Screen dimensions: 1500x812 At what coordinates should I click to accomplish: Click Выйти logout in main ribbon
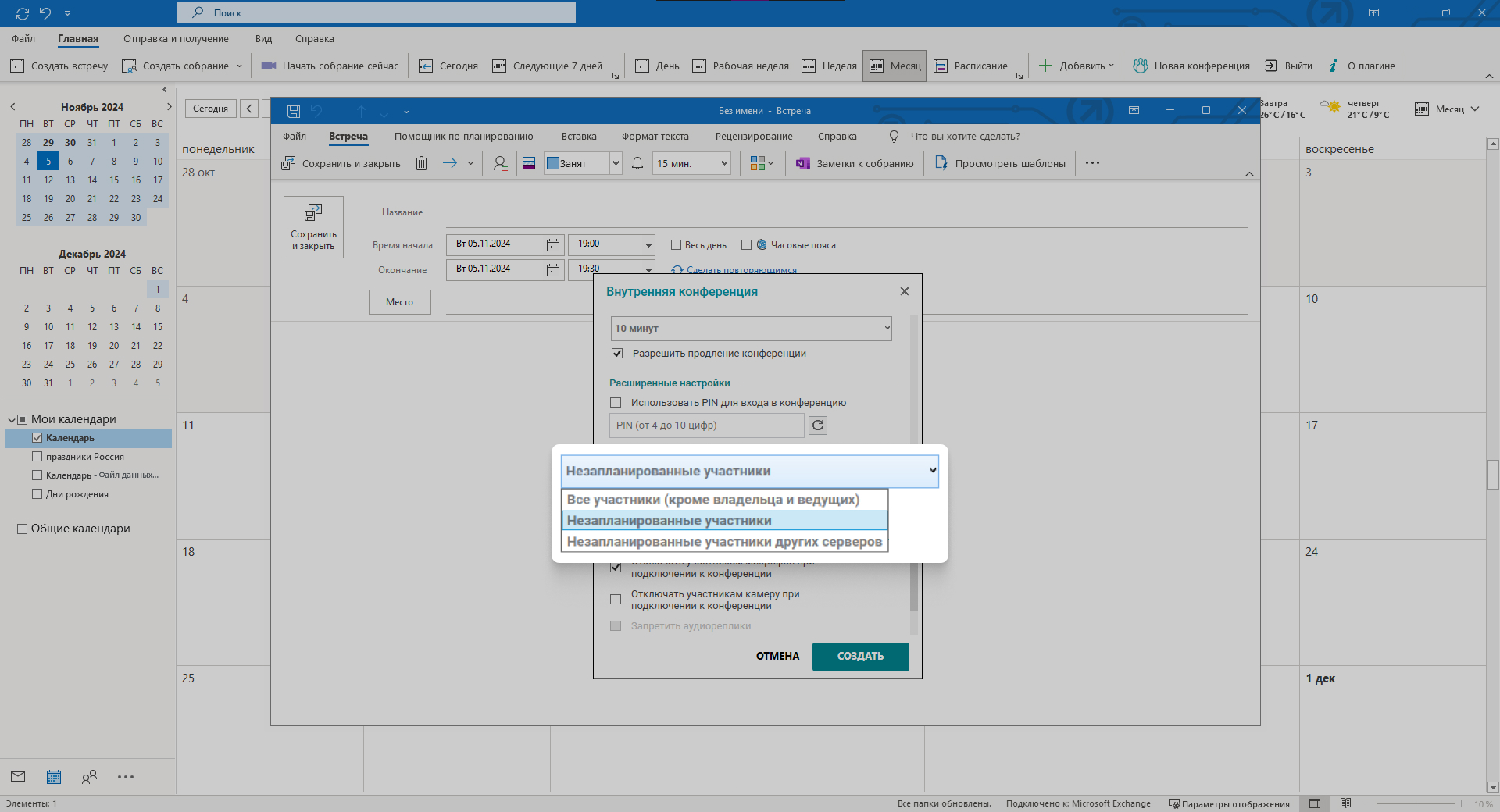(1289, 66)
